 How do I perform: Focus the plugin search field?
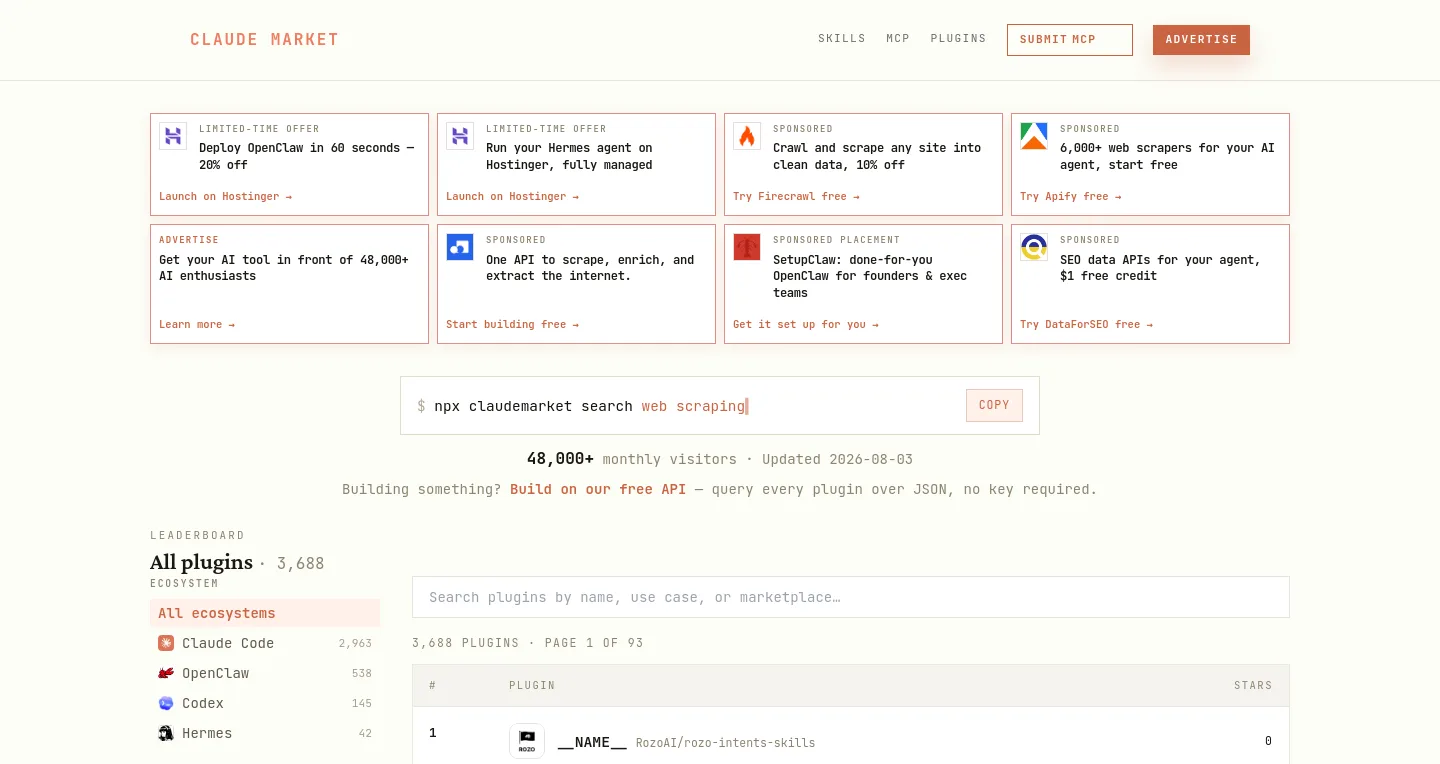[851, 597]
